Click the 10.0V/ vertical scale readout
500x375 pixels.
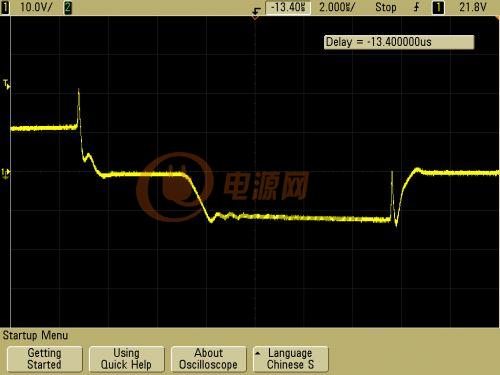coord(36,7)
